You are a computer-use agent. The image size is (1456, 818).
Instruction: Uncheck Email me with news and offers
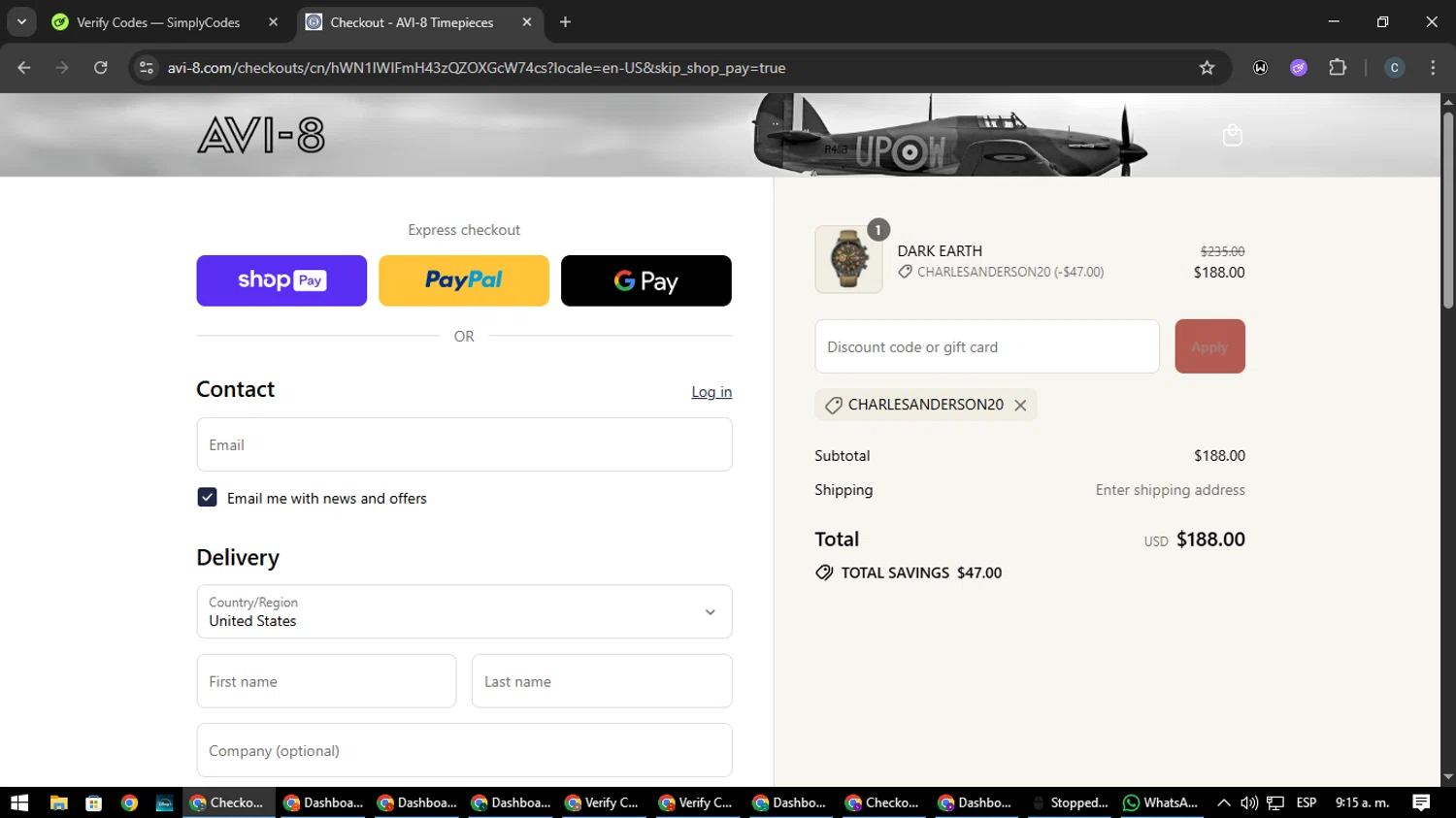[x=207, y=498]
